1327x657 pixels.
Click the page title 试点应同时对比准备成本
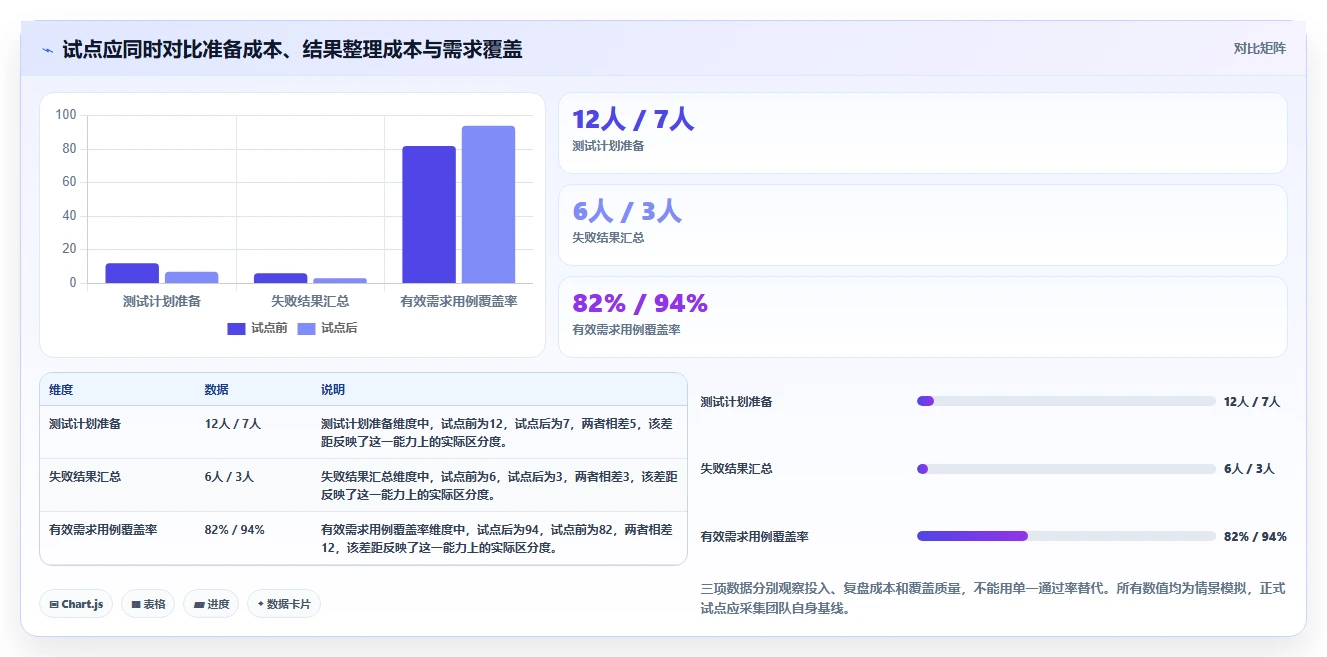click(292, 49)
